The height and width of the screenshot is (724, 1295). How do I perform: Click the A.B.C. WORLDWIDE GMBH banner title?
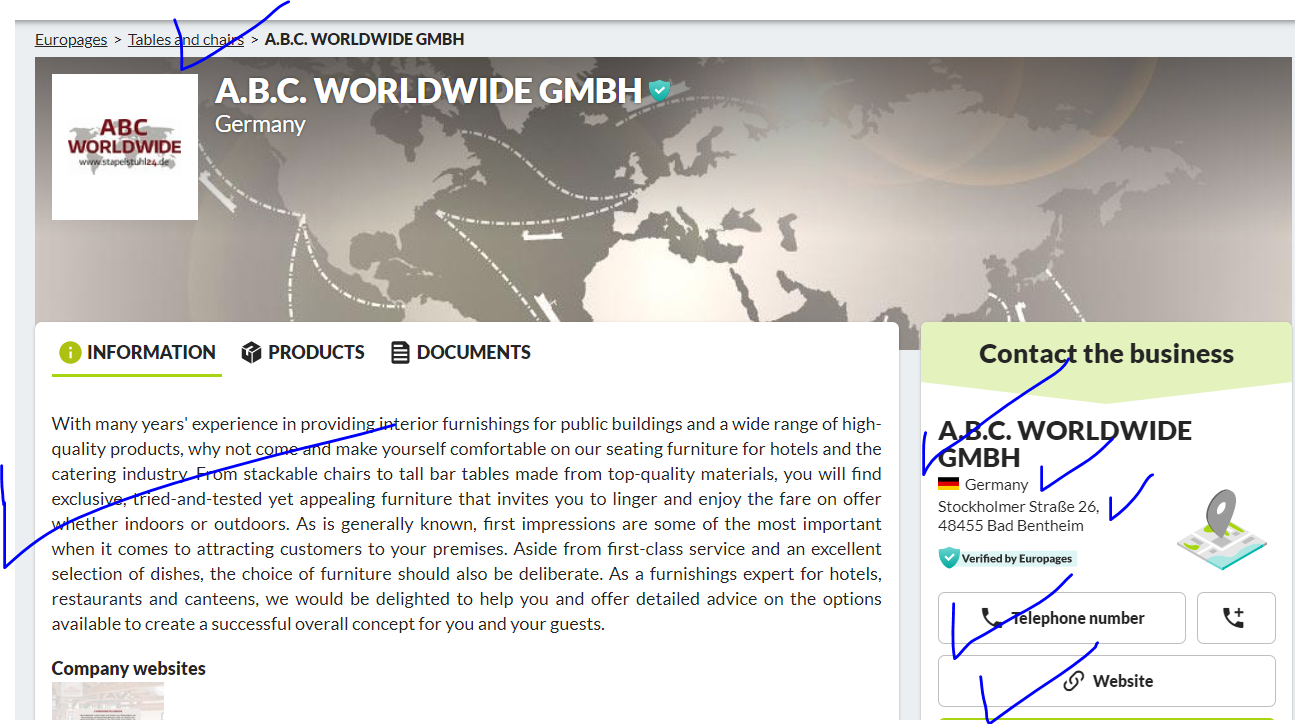[x=428, y=91]
